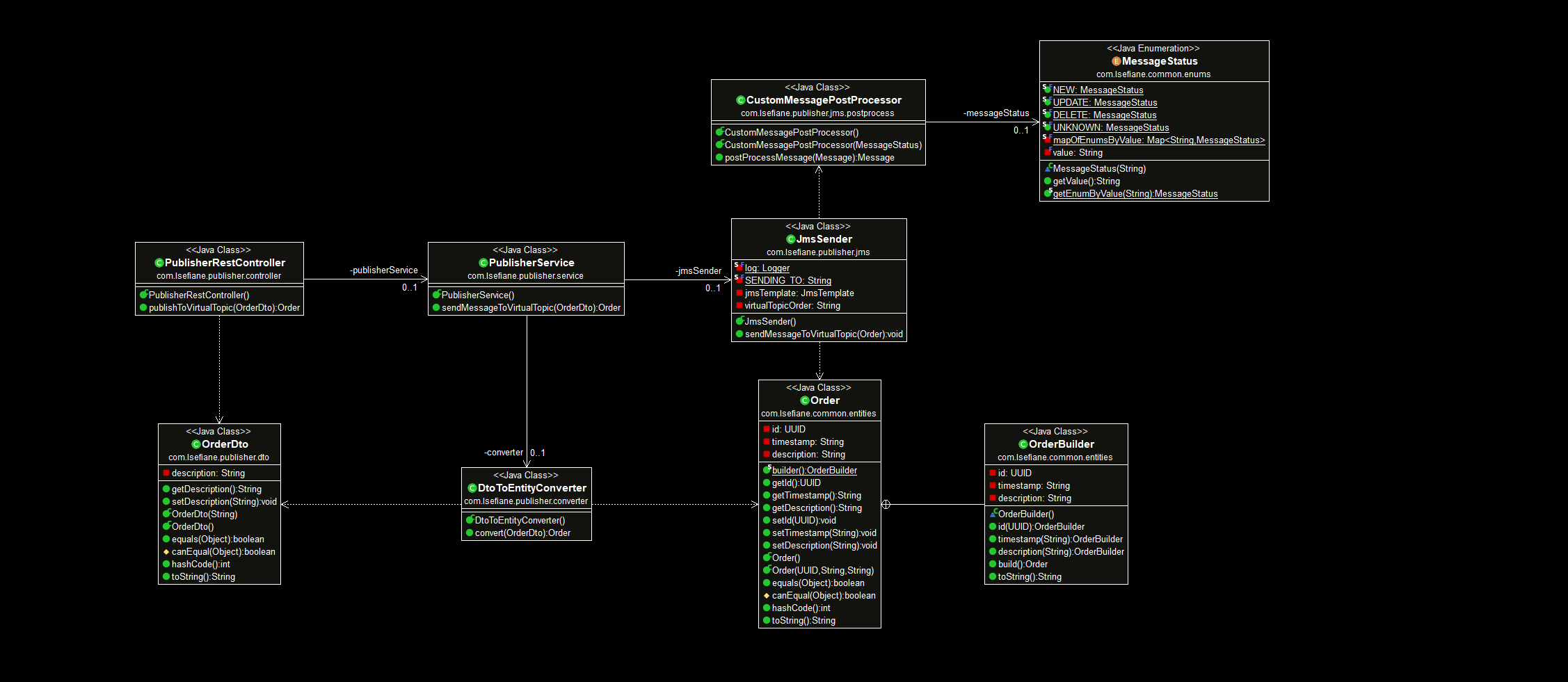Click the class icon next to PublisherService
1568x682 pixels.
click(483, 263)
